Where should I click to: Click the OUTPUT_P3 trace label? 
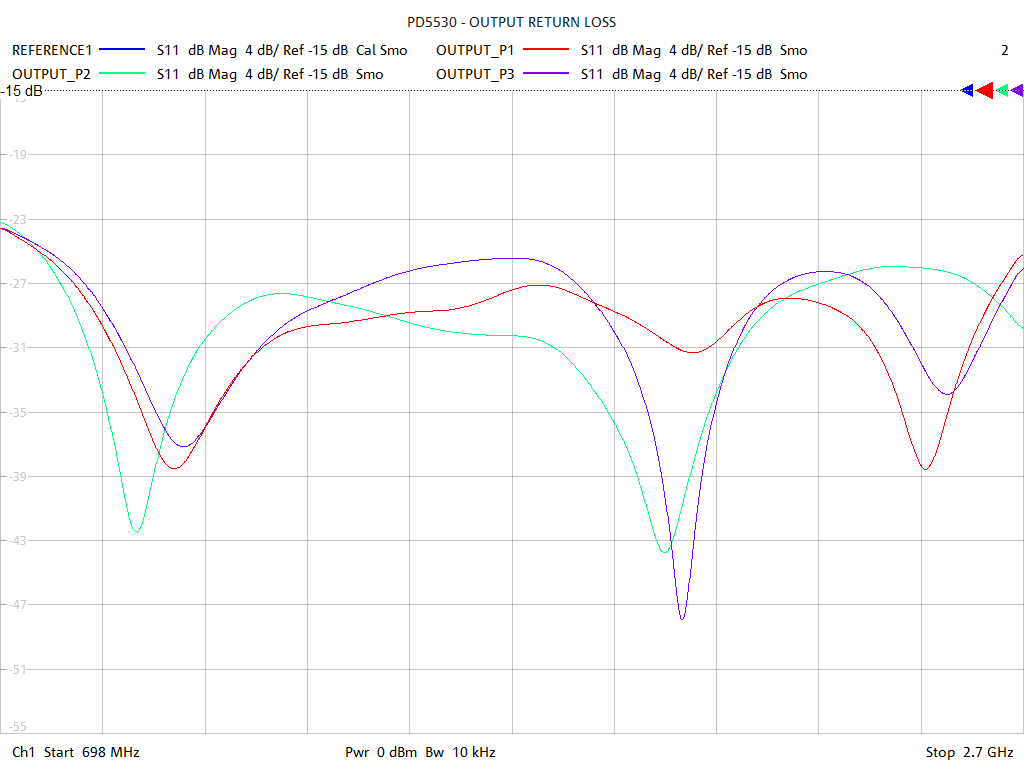point(475,74)
